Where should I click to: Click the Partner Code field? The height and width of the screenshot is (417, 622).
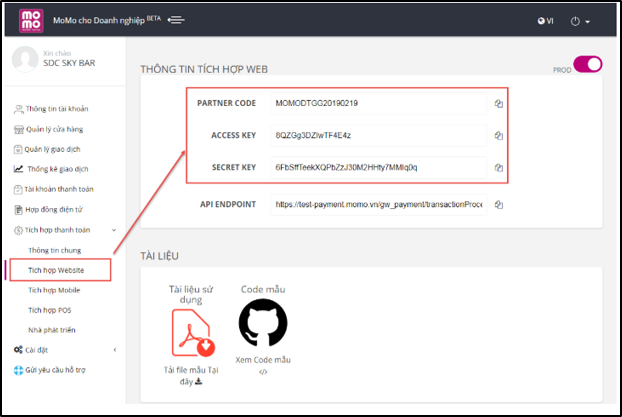pos(378,104)
